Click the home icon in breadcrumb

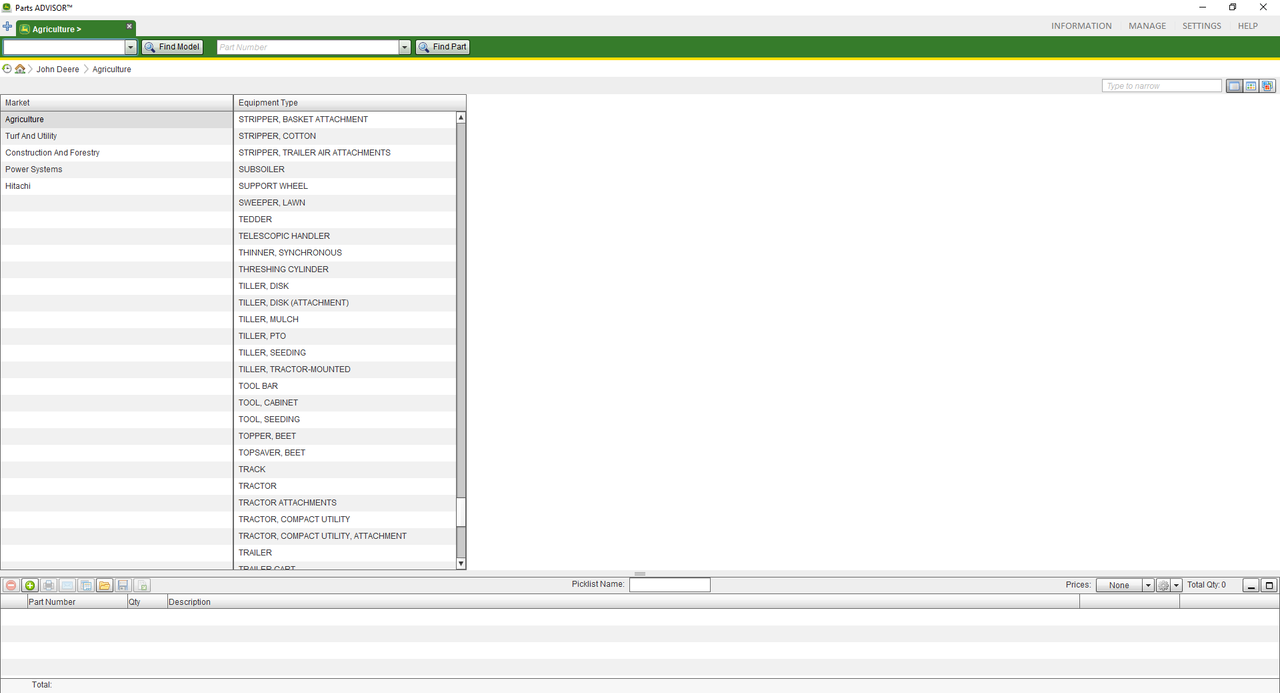point(20,69)
